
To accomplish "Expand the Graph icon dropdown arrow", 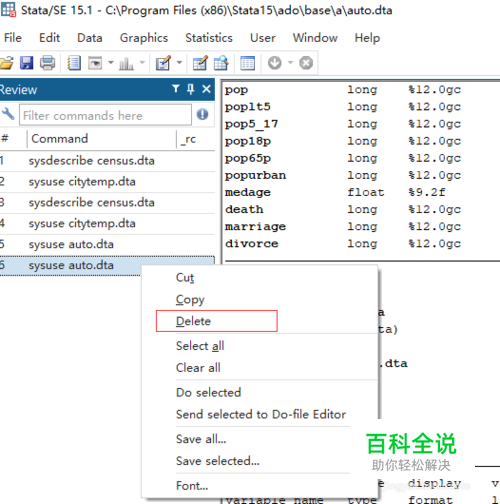I will coord(142,62).
